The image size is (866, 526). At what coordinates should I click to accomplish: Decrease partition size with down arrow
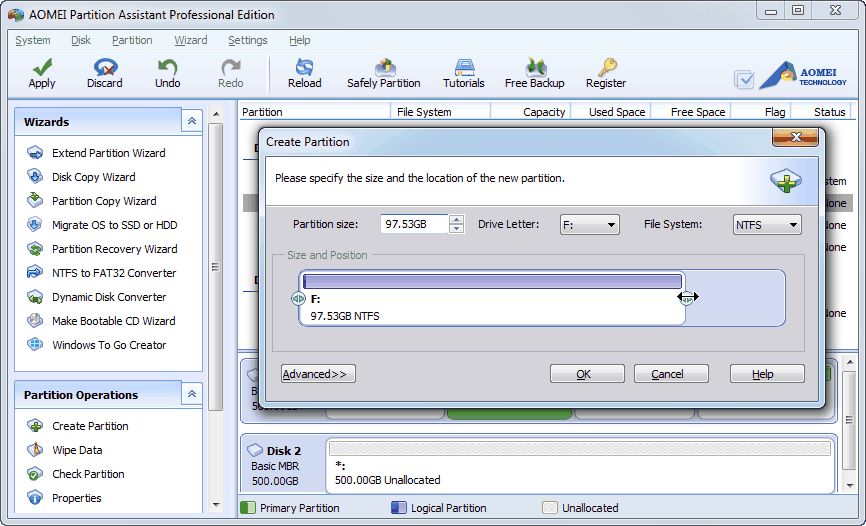(x=456, y=229)
